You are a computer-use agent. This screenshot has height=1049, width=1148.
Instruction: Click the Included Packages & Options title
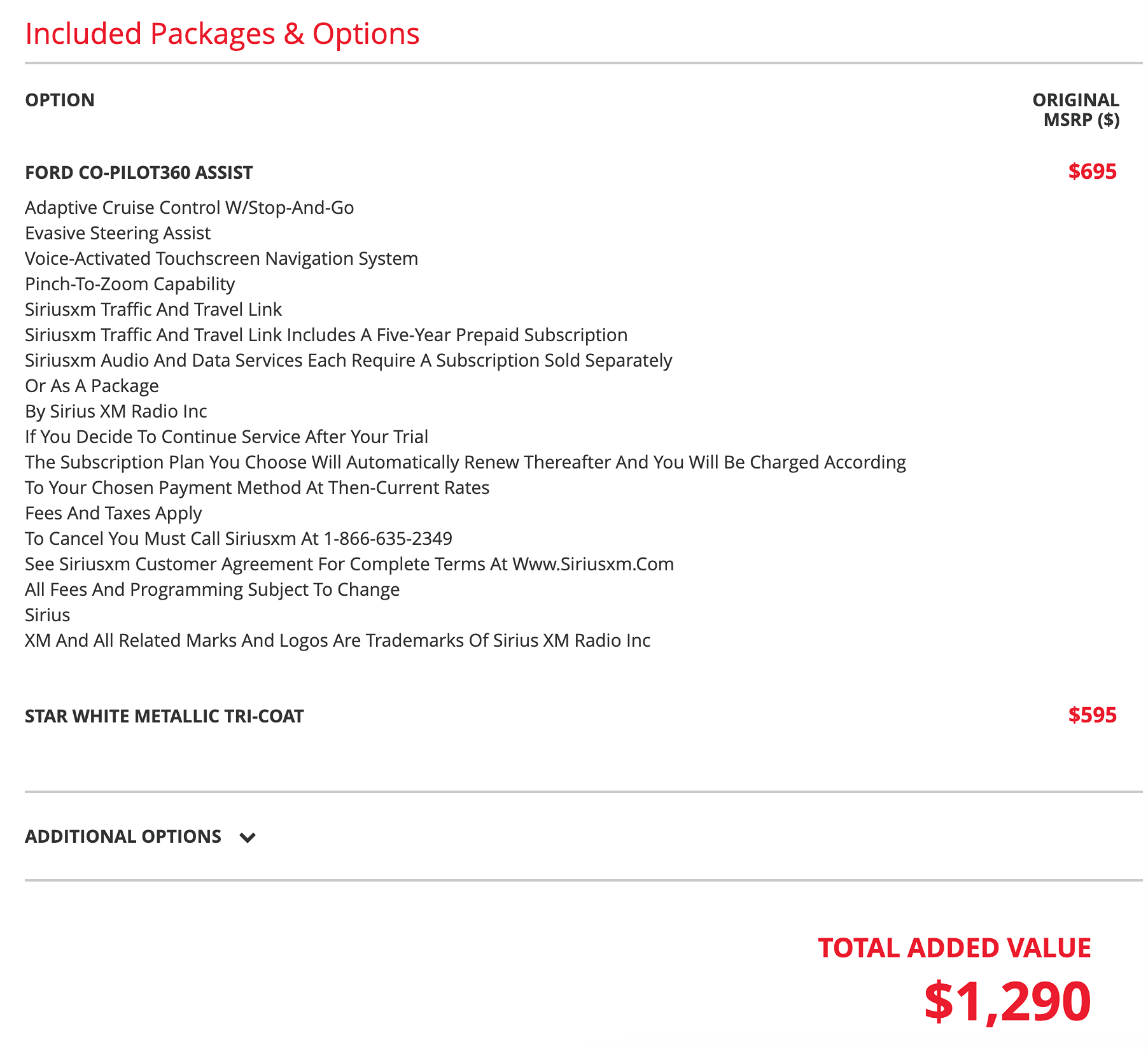coord(222,34)
